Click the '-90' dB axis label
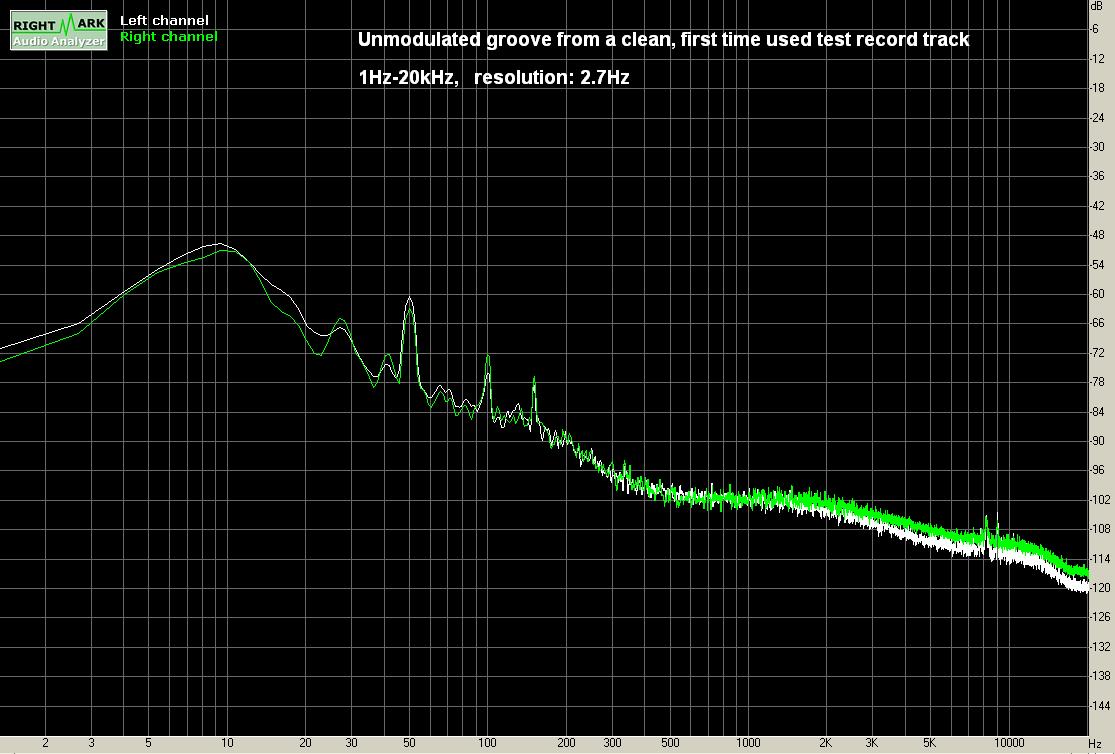 coord(1097,441)
